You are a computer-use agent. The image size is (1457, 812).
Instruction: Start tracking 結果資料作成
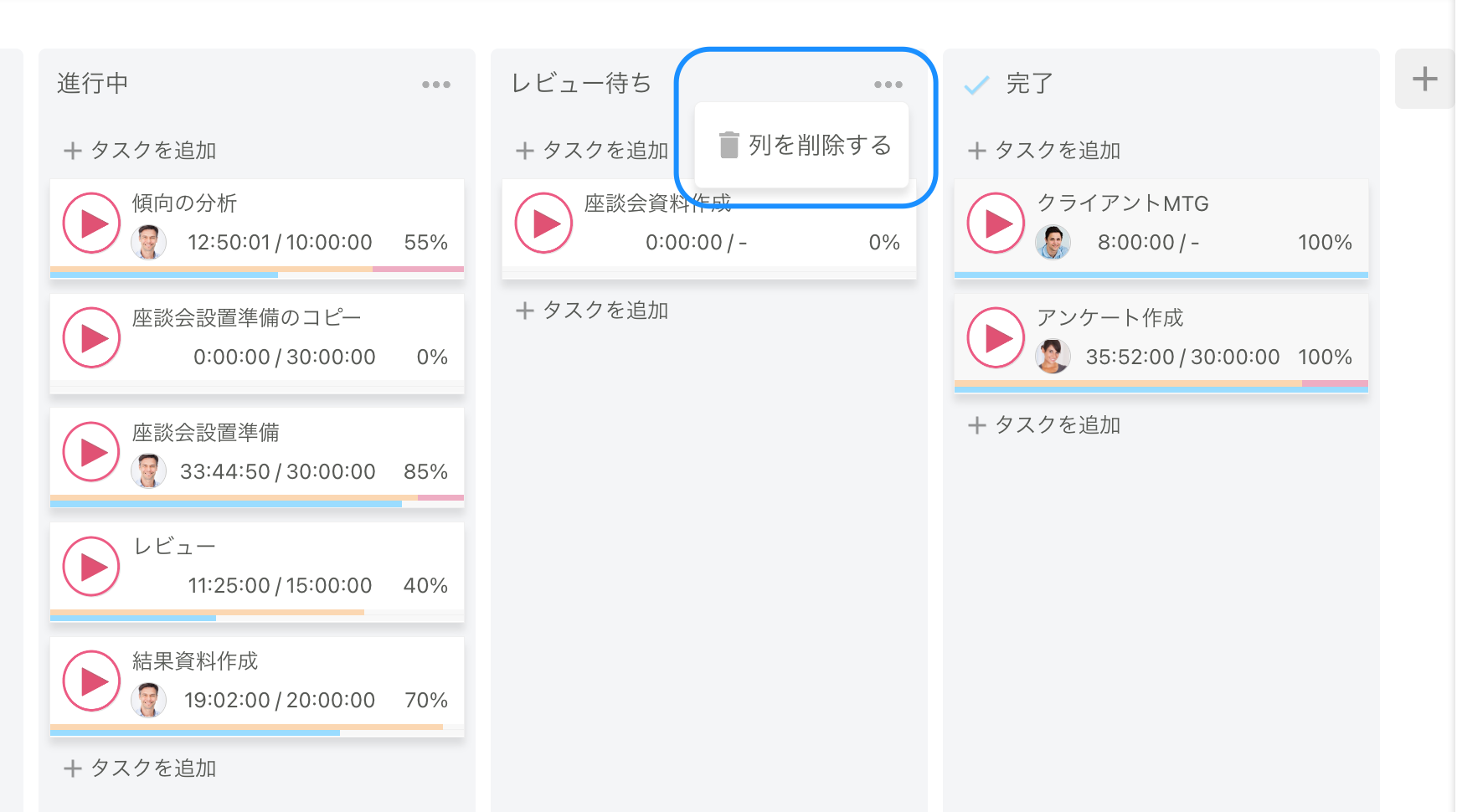[90, 680]
